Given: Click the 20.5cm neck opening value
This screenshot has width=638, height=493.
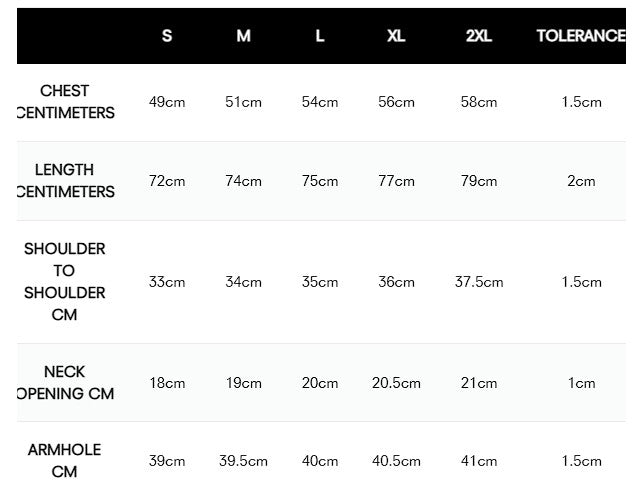Looking at the screenshot, I should click(x=396, y=383).
